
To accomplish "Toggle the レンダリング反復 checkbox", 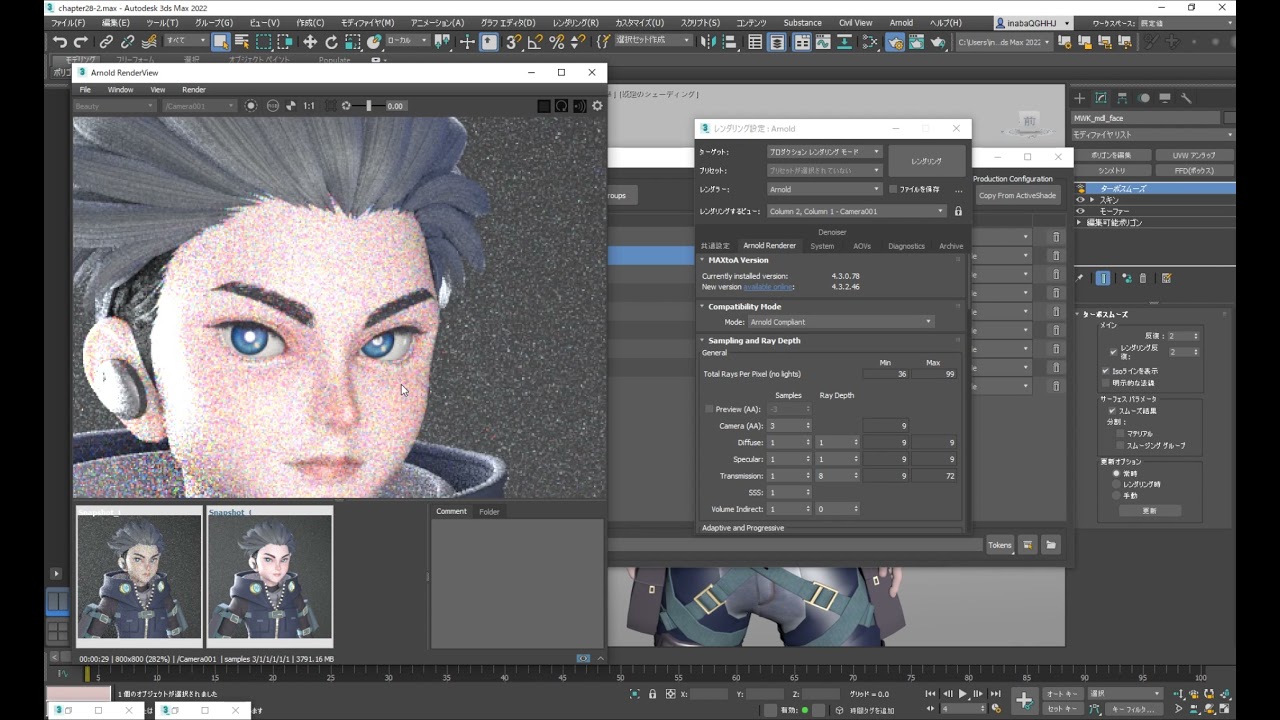I will pos(1113,352).
